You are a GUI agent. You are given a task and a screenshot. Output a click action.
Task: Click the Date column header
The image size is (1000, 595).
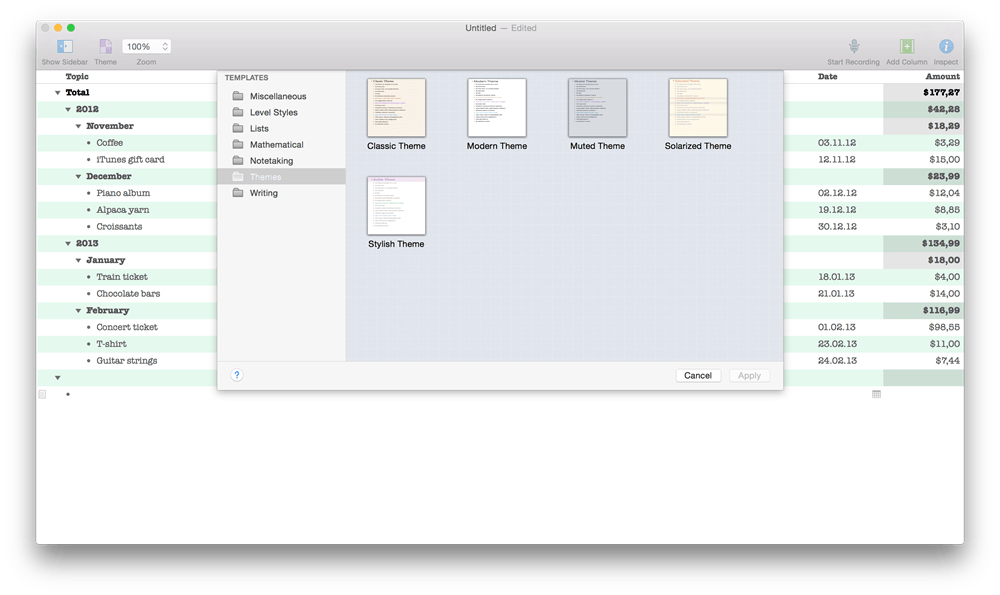tap(827, 76)
